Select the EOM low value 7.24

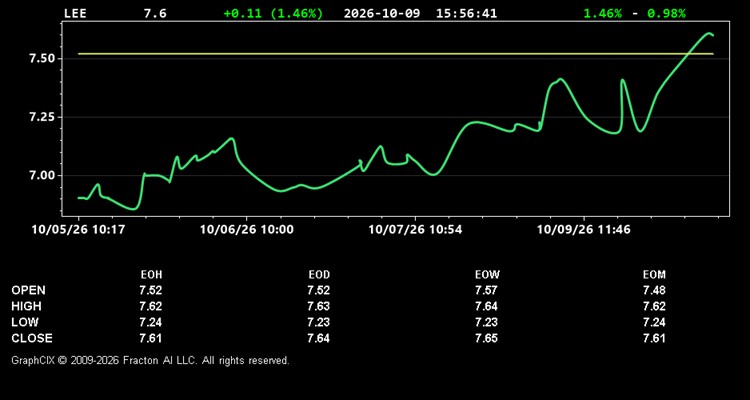654,322
